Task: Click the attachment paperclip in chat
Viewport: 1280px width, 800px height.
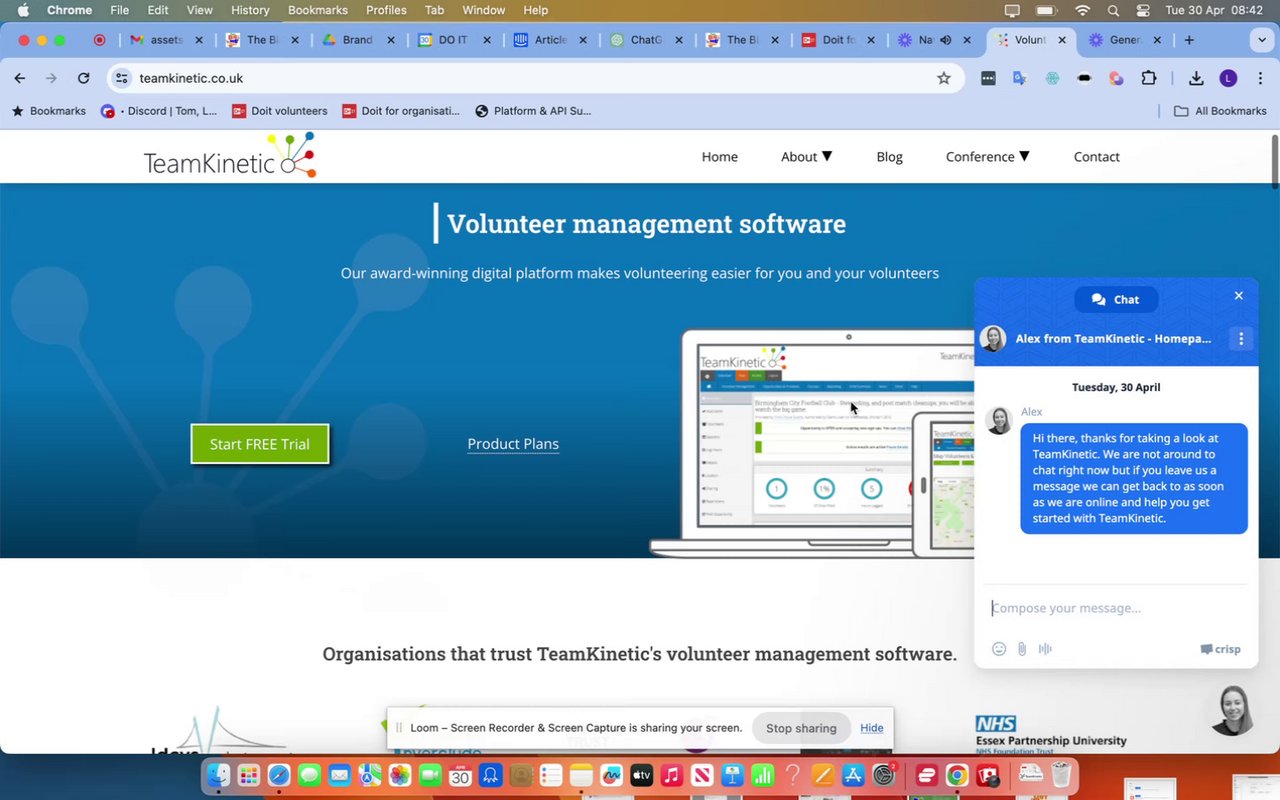Action: (x=1022, y=649)
